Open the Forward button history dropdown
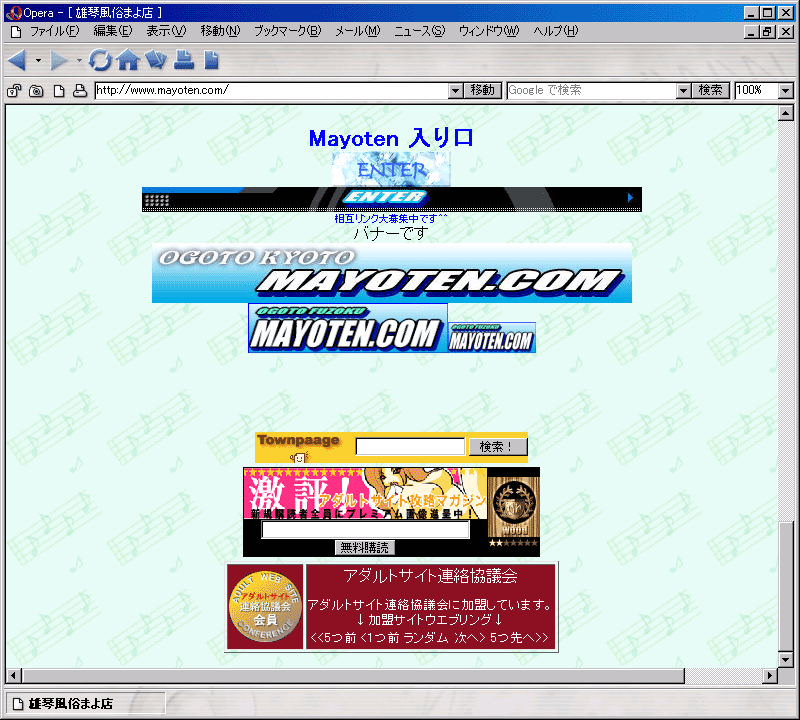 (x=79, y=60)
